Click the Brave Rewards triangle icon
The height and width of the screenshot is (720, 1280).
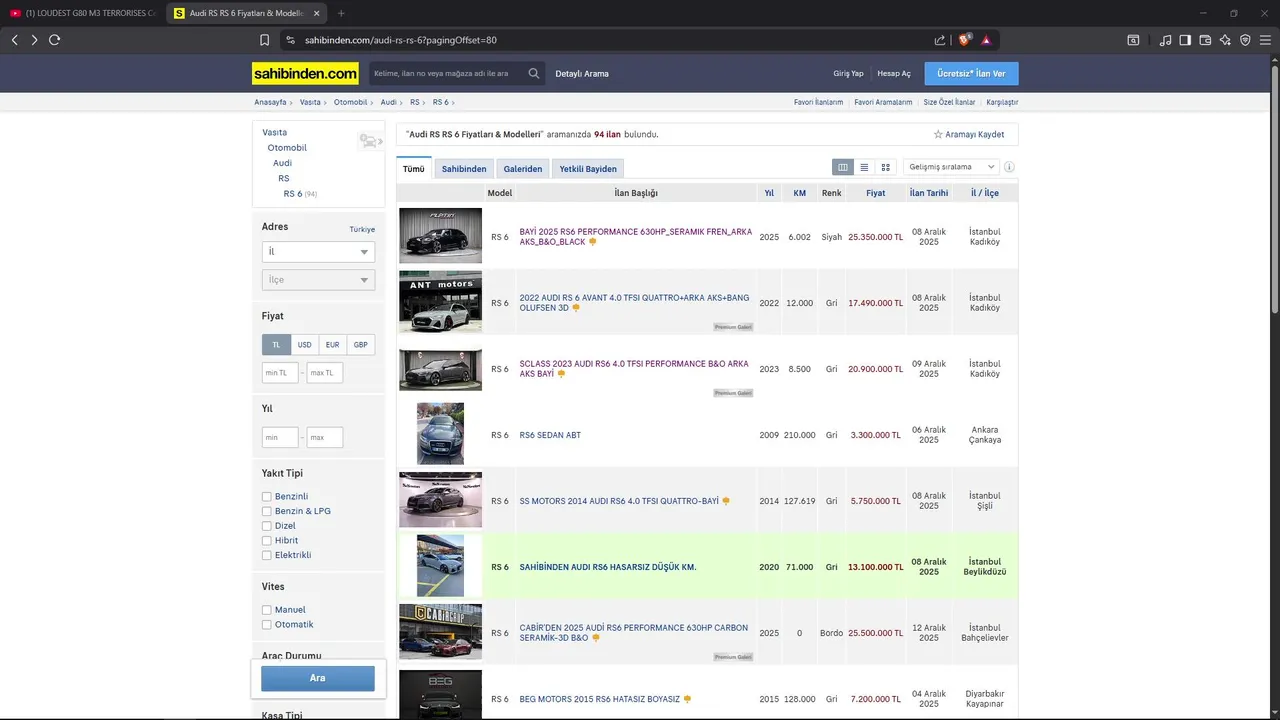986,40
